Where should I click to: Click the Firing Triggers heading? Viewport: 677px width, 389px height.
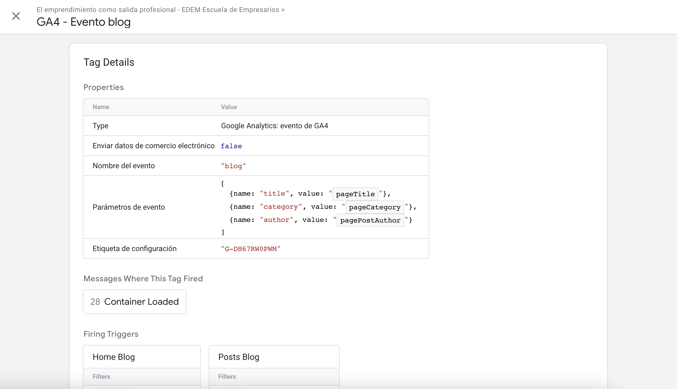coord(111,334)
